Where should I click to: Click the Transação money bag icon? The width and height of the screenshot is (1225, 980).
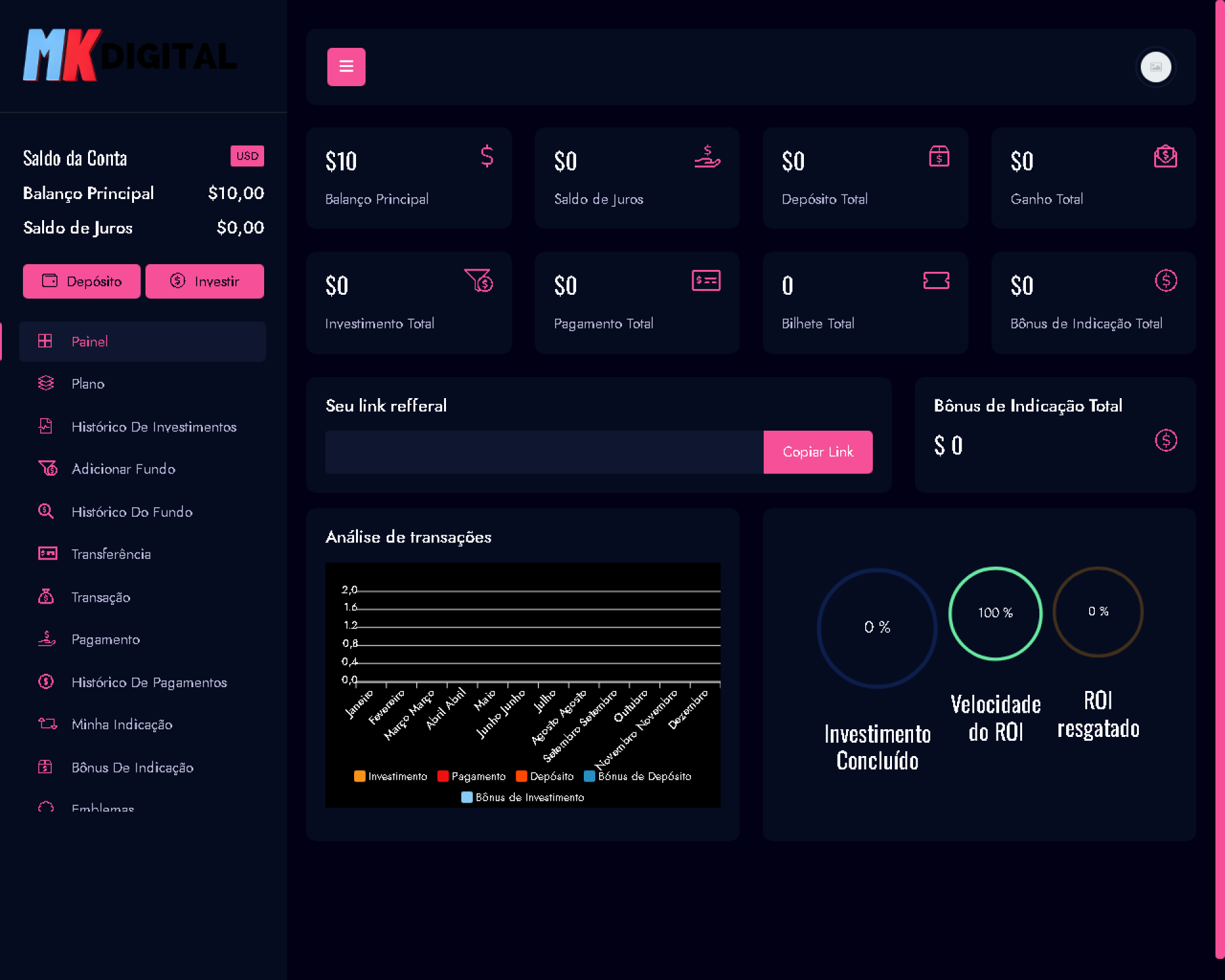pos(46,597)
